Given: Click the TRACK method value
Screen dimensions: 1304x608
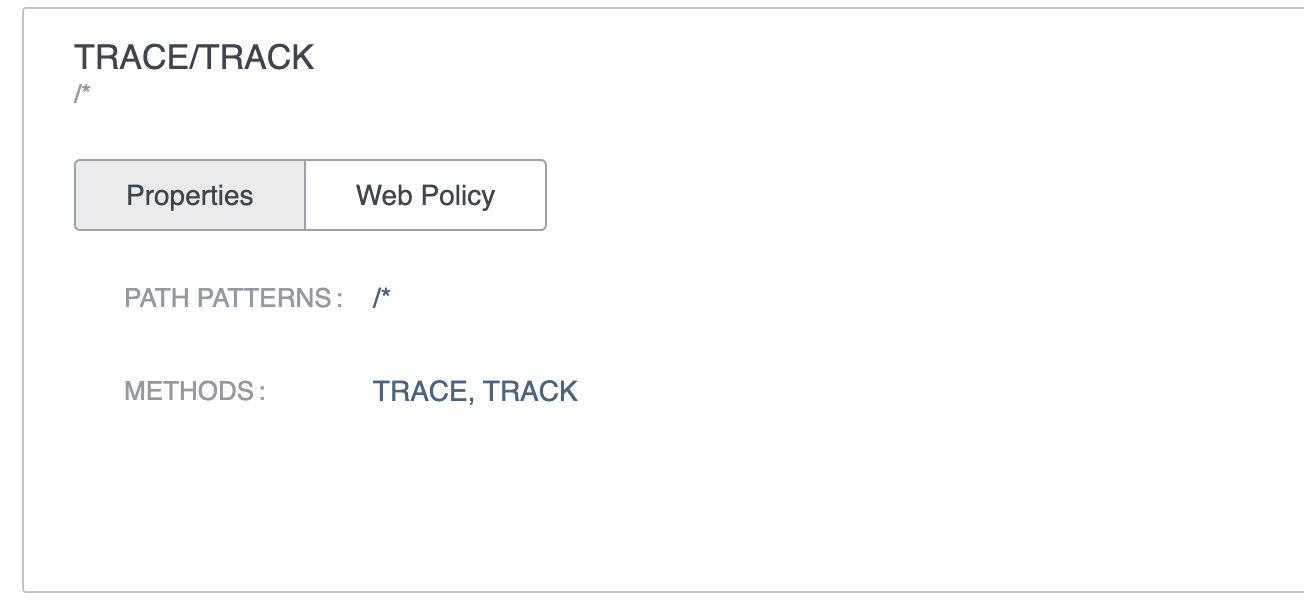Looking at the screenshot, I should 530,391.
